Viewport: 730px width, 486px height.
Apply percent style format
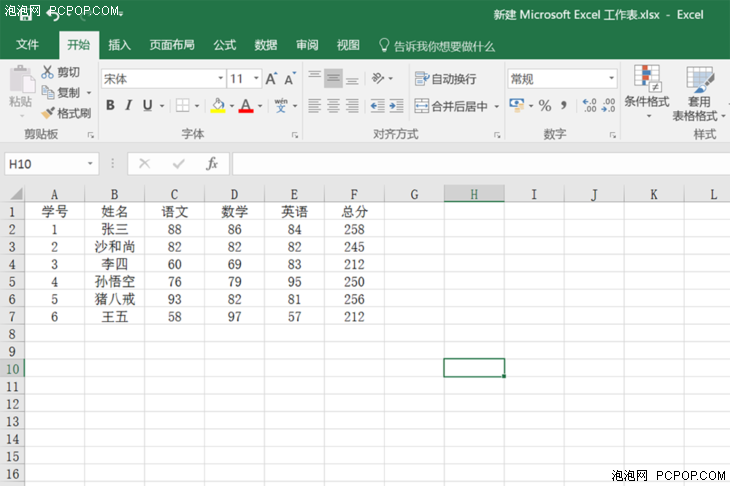[x=545, y=105]
